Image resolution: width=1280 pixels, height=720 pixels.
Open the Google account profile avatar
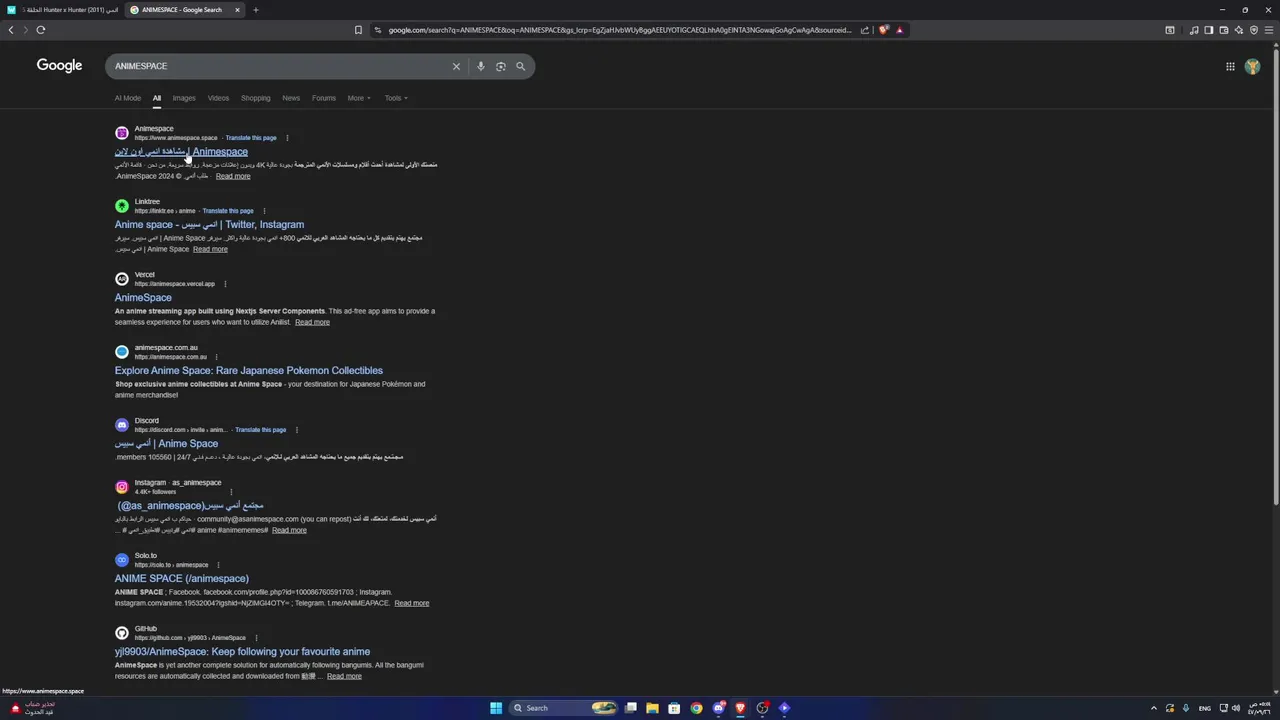coord(1252,66)
